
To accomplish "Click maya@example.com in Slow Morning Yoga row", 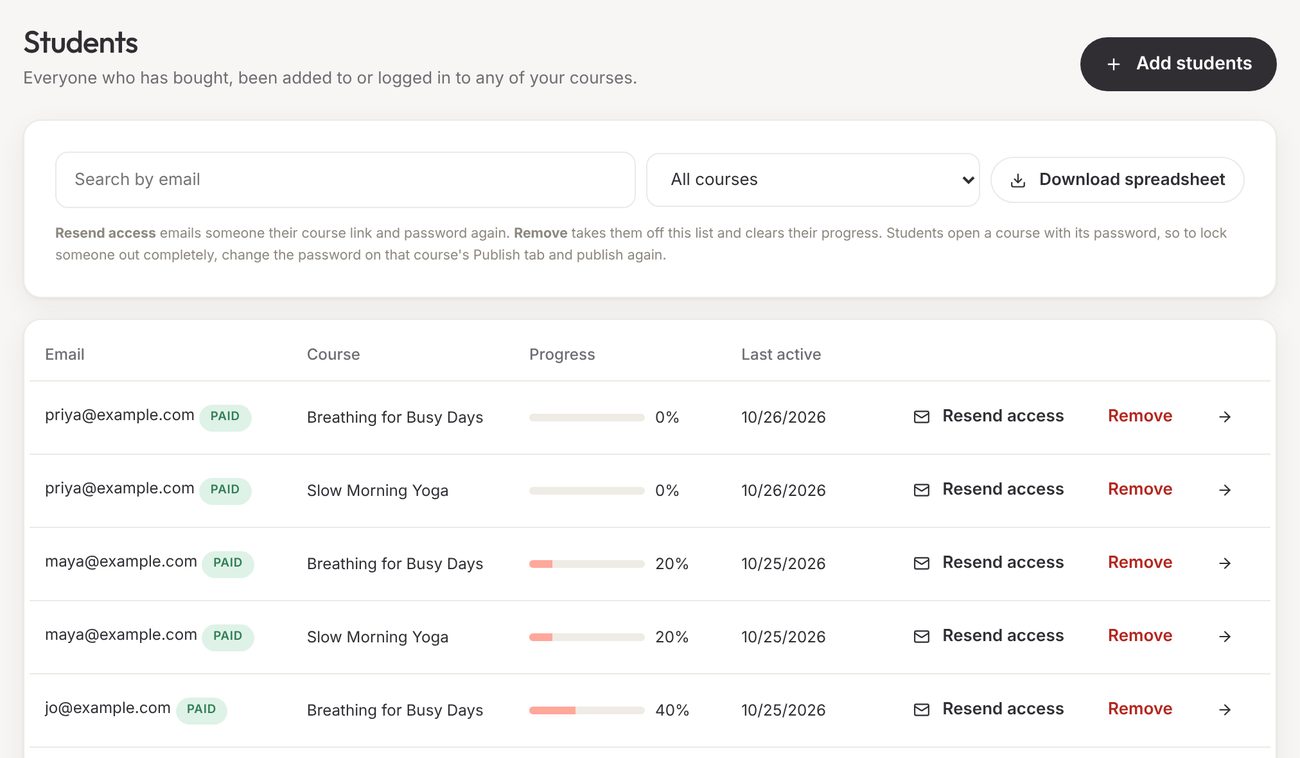I will point(121,634).
